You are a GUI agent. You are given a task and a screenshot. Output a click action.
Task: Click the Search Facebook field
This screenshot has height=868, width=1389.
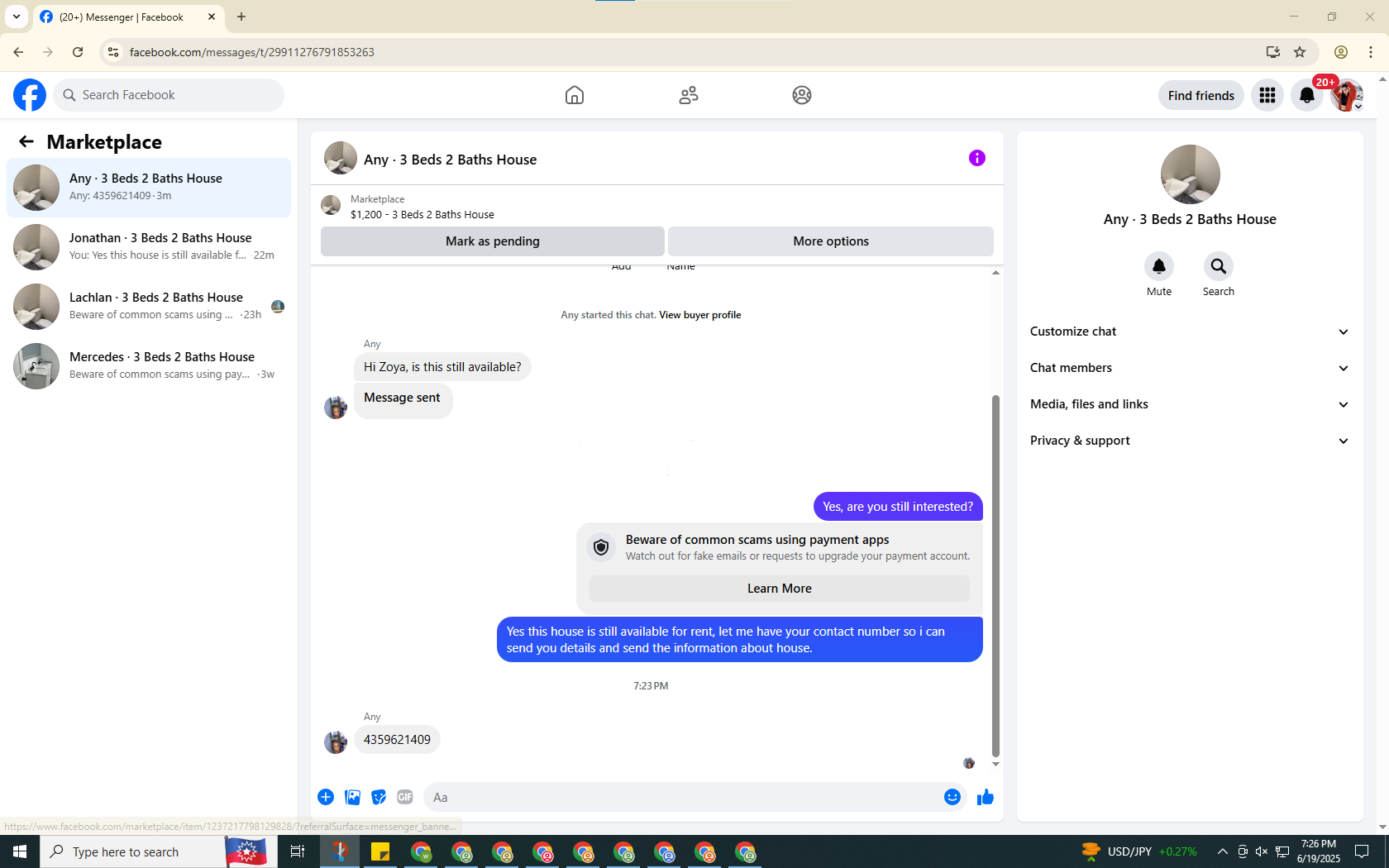pos(169,95)
